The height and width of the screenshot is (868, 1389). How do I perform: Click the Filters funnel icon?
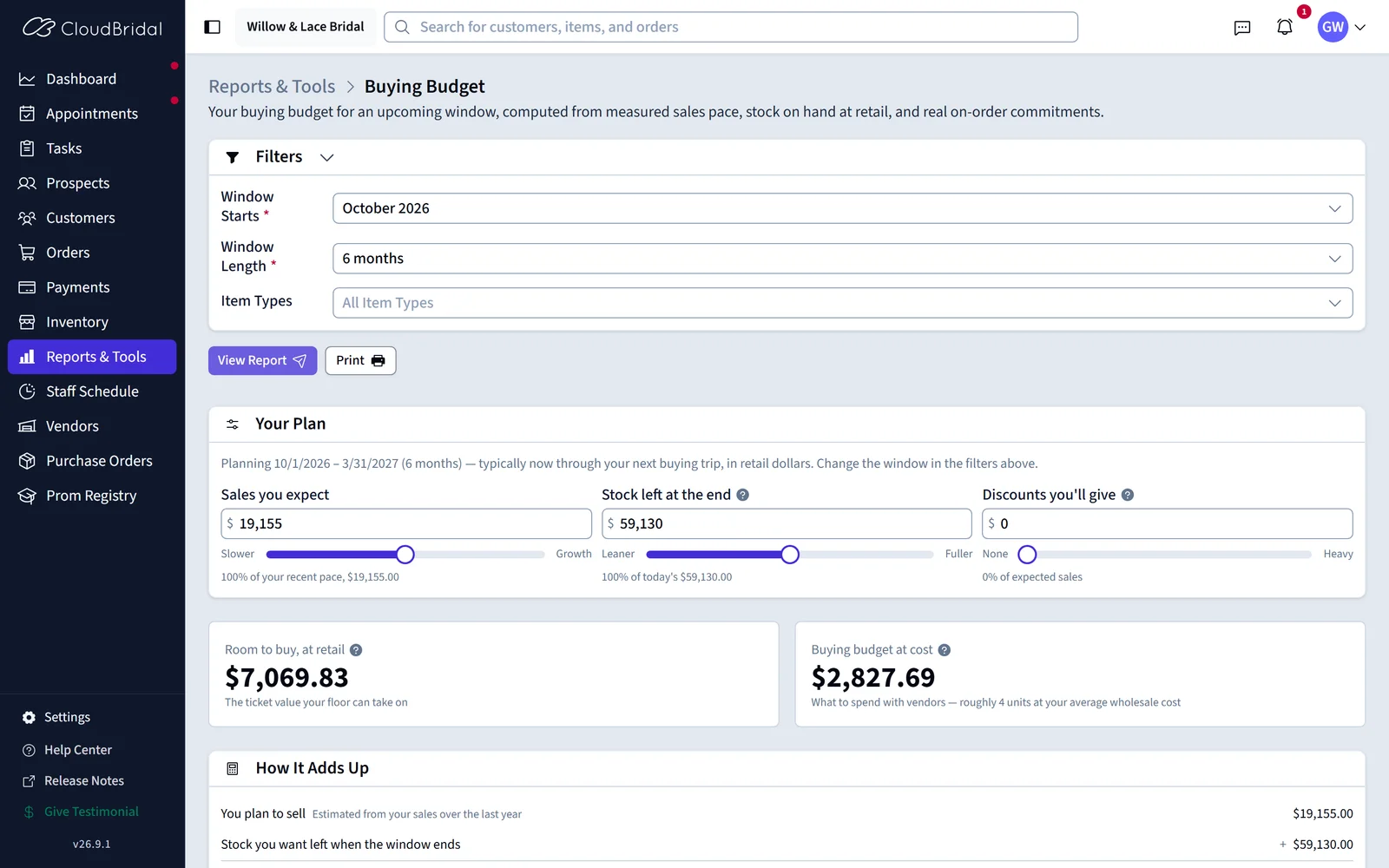coord(232,157)
